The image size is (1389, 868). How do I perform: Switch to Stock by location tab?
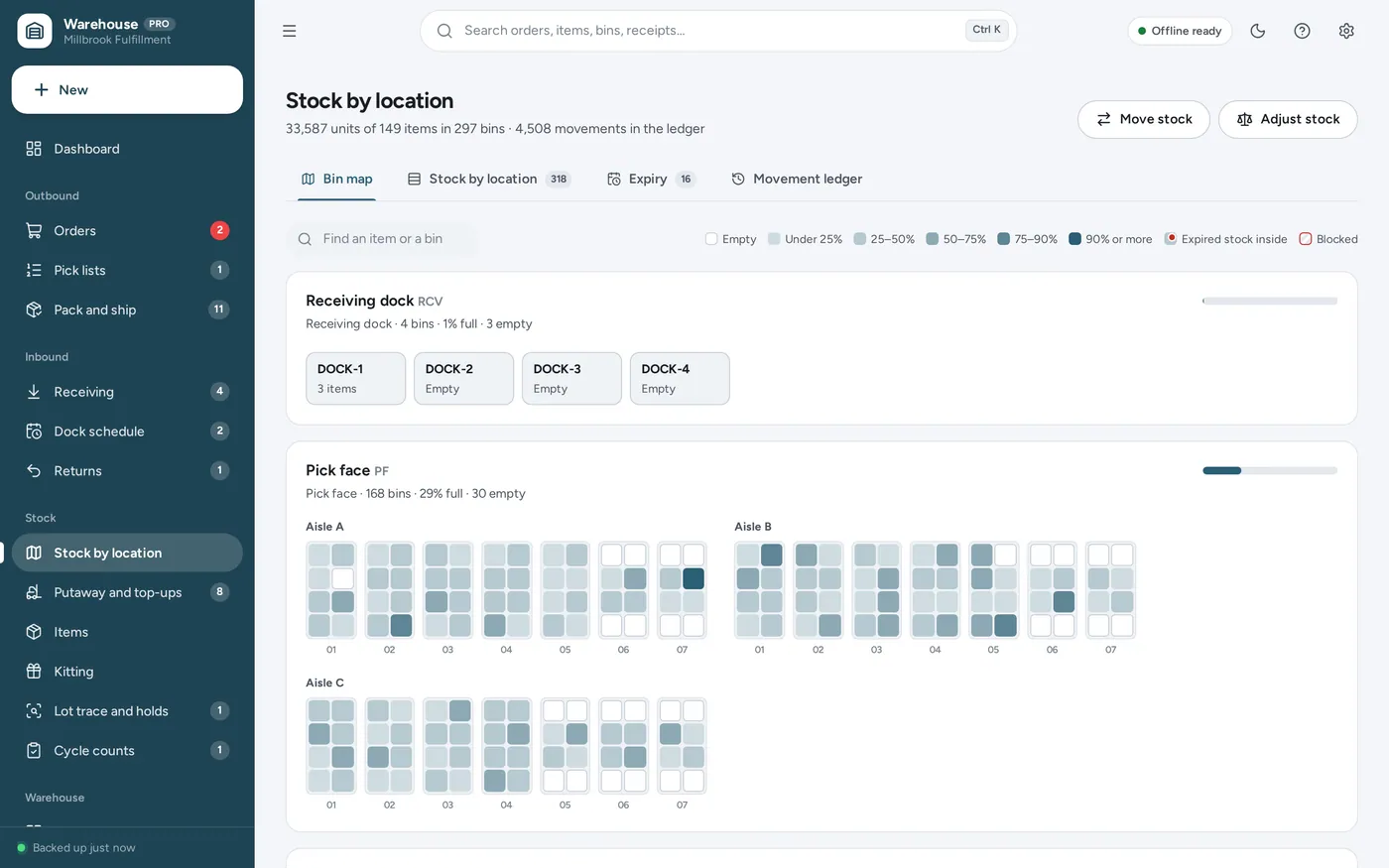tap(489, 180)
